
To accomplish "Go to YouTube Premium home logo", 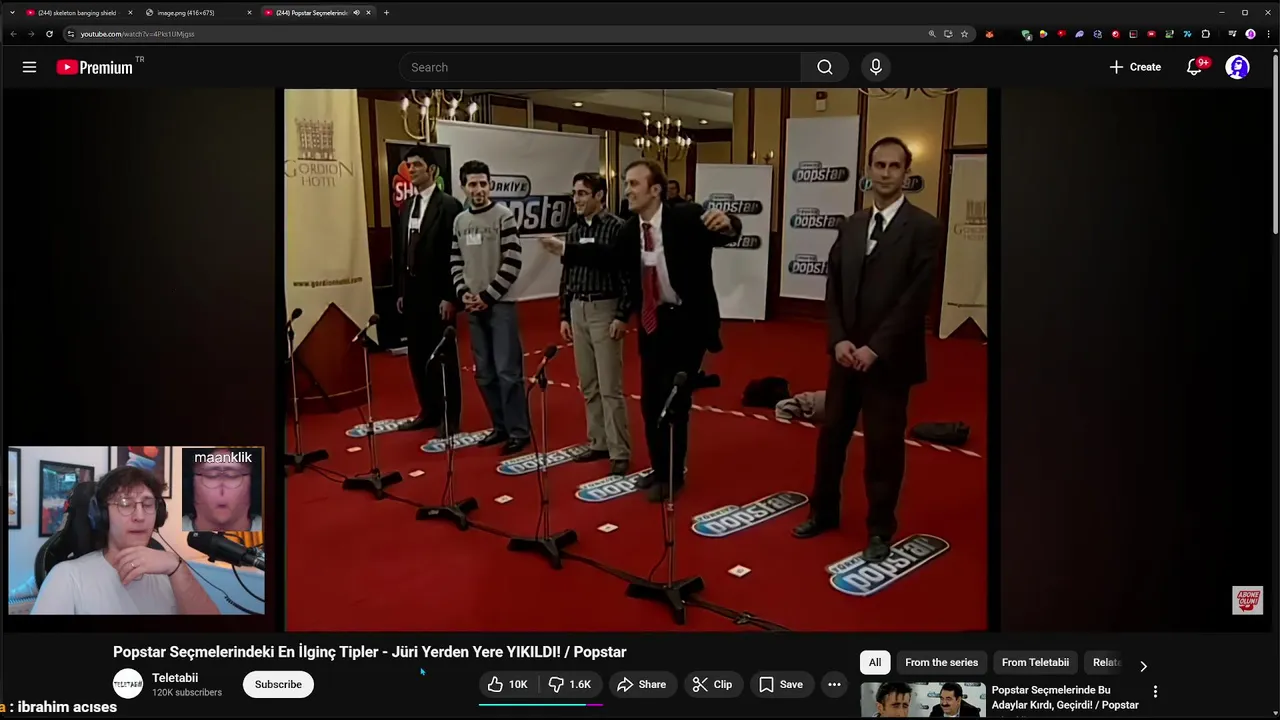I will click(x=94, y=67).
